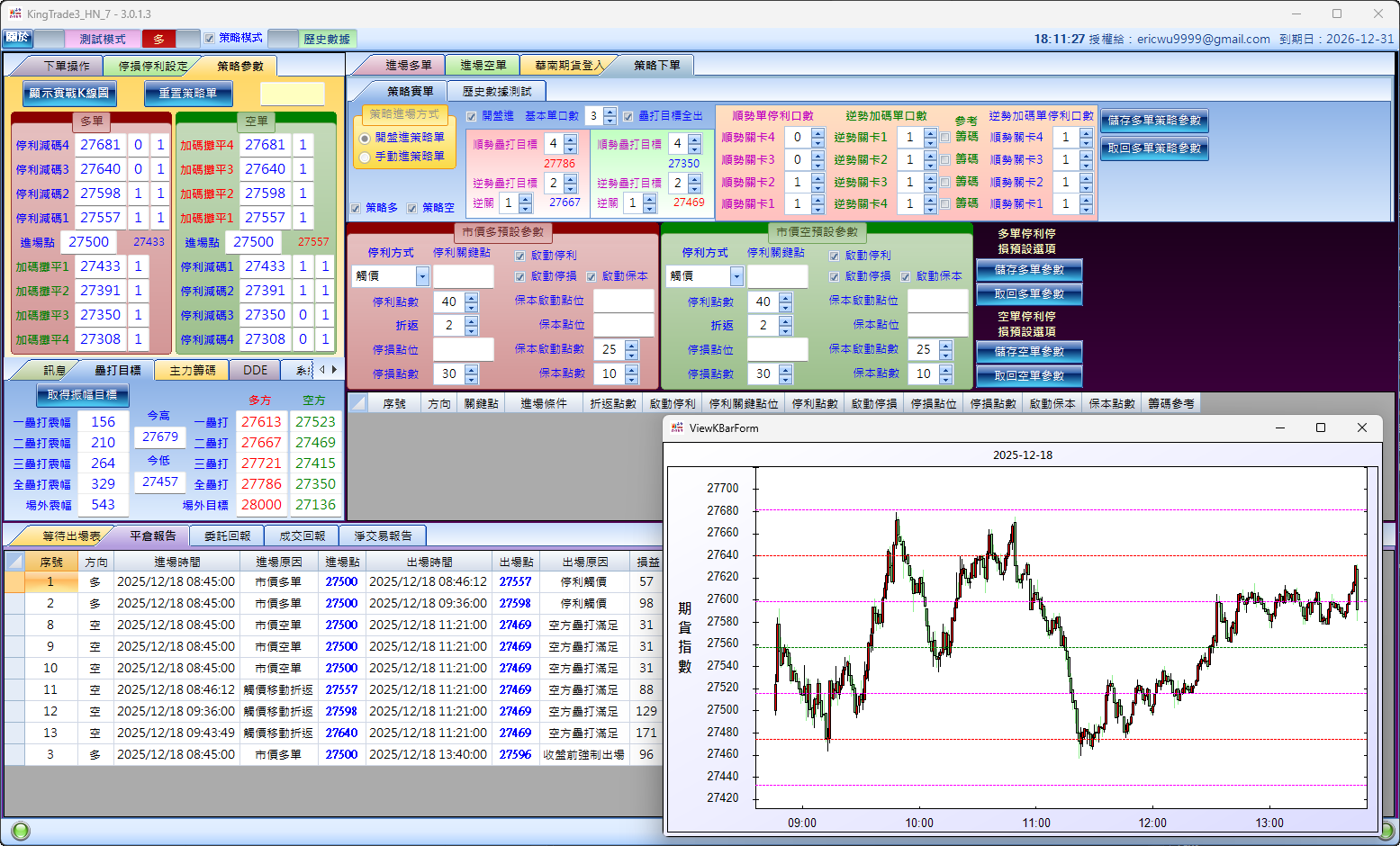Click the KingTrade3 app icon in title bar
Viewport: 1400px width, 846px height.
click(15, 13)
